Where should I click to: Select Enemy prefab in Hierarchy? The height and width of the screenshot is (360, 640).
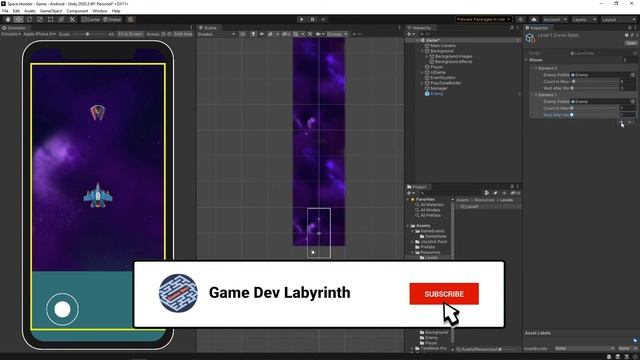(436, 93)
